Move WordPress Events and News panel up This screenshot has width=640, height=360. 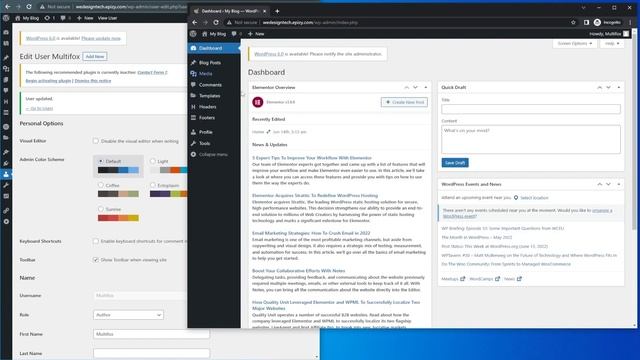(600, 184)
